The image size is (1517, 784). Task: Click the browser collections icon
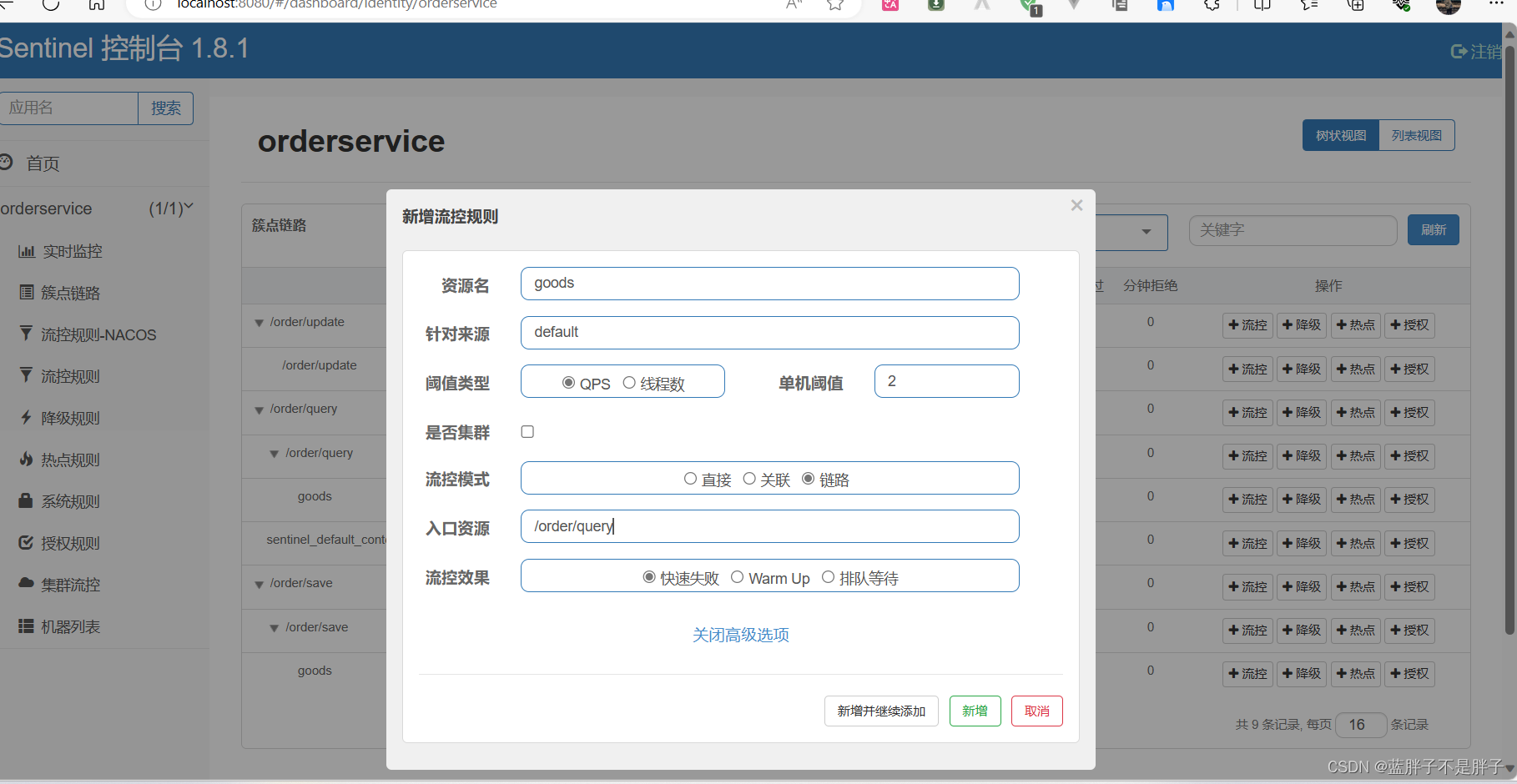point(1356,5)
